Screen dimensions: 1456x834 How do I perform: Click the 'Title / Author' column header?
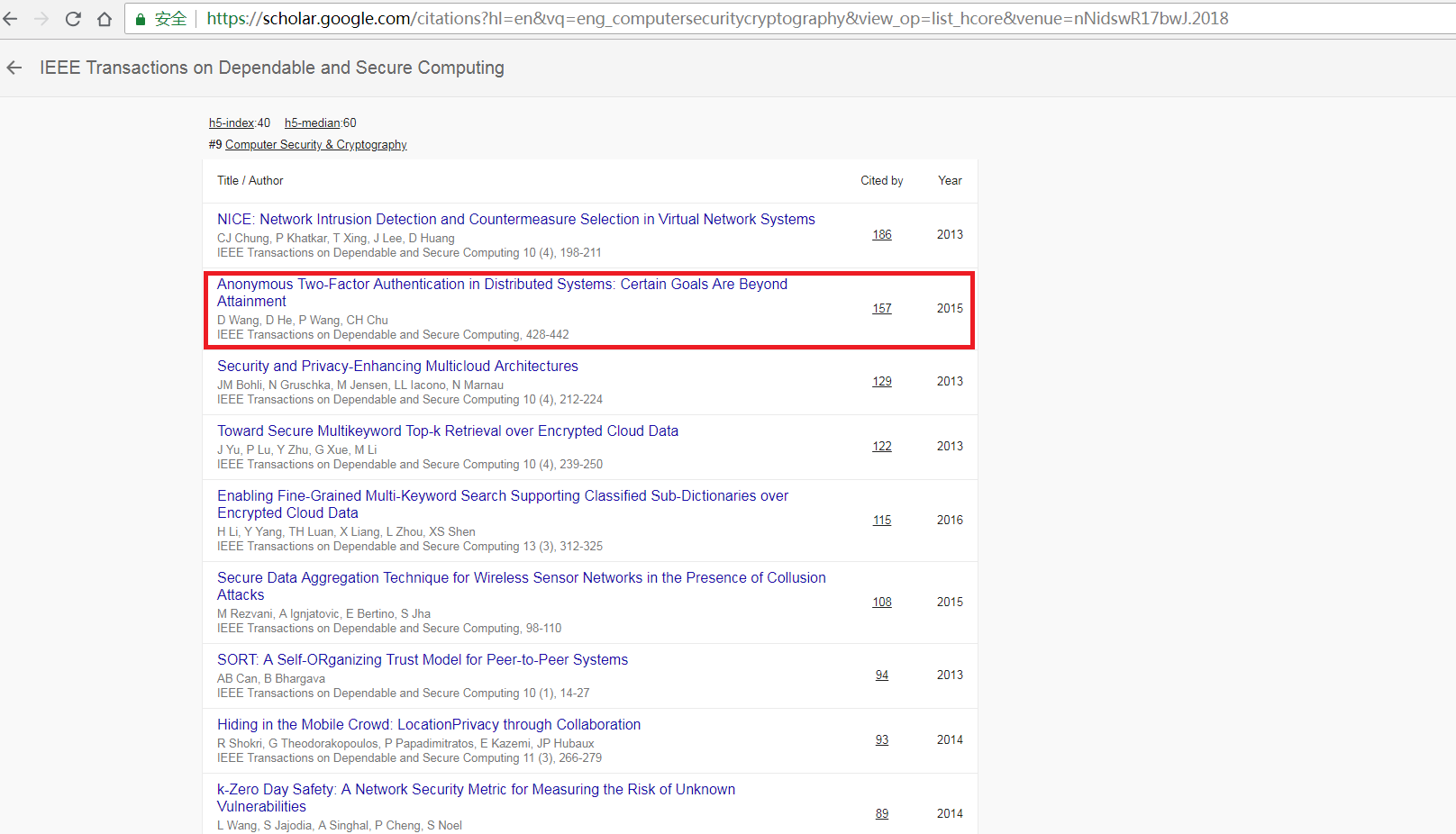tap(250, 181)
